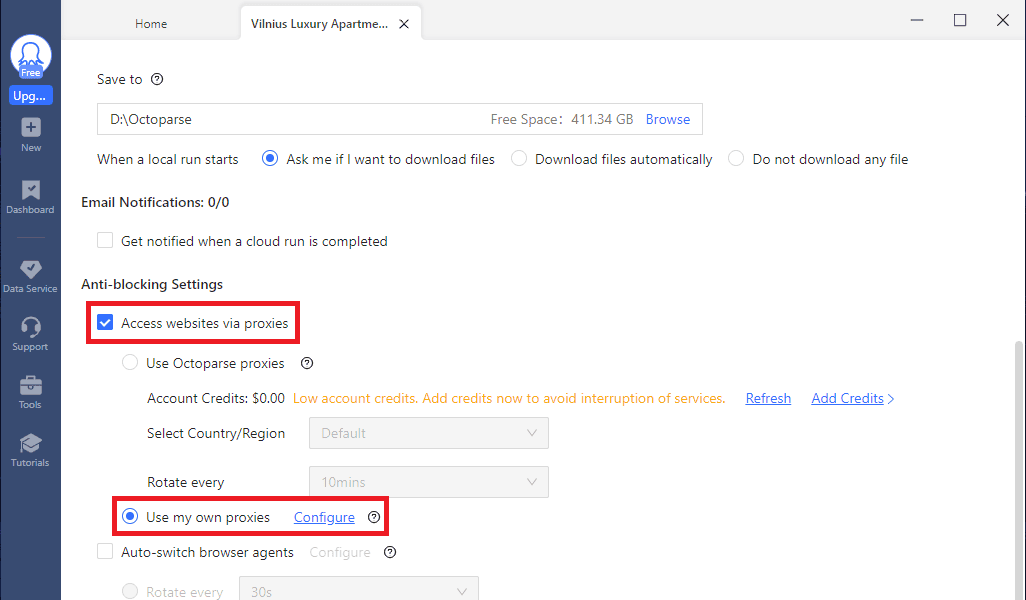Open the Free account profile avatar
This screenshot has height=600, width=1026.
pyautogui.click(x=30, y=57)
